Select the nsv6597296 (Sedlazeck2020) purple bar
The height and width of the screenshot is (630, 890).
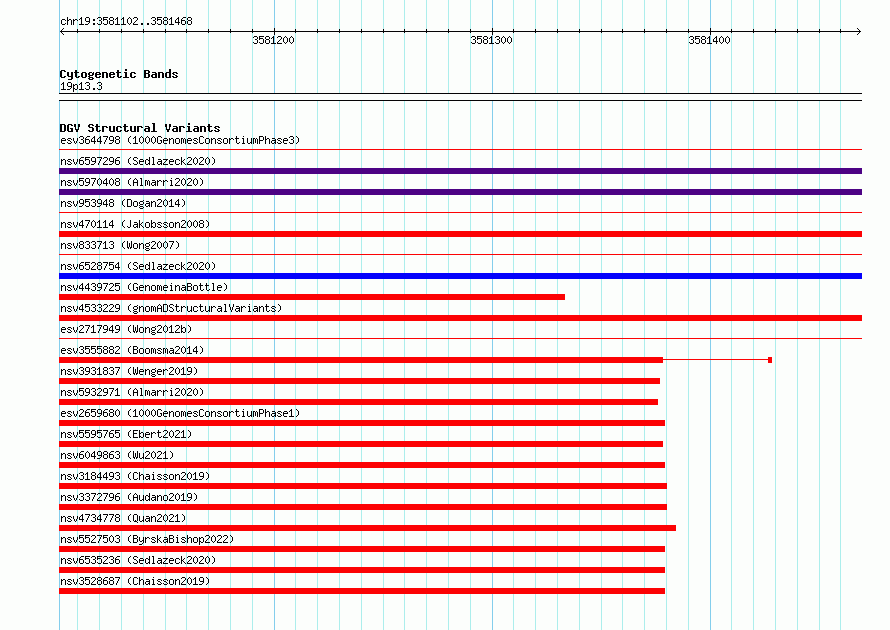point(460,171)
